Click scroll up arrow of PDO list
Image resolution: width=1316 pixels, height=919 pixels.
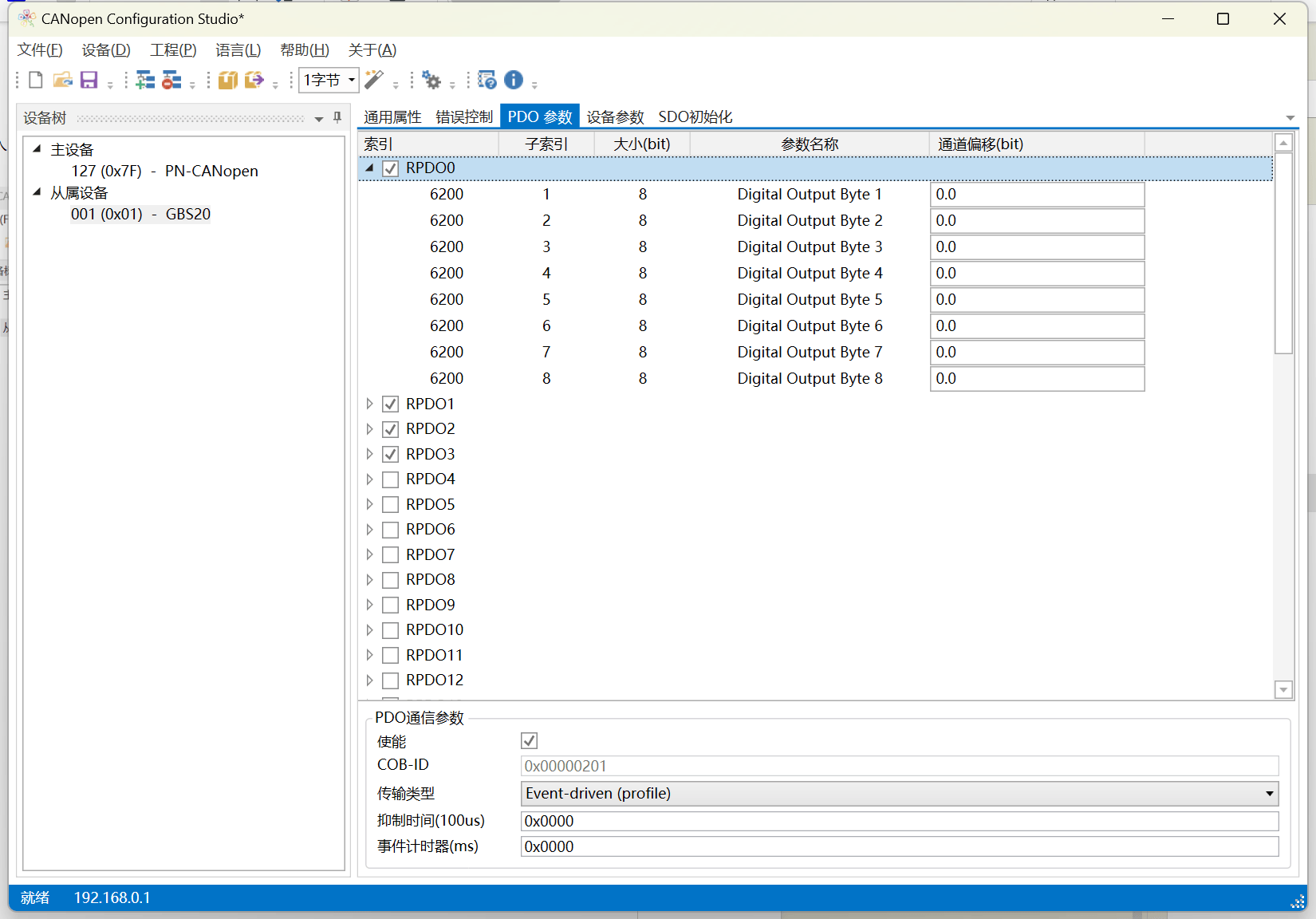(1283, 144)
